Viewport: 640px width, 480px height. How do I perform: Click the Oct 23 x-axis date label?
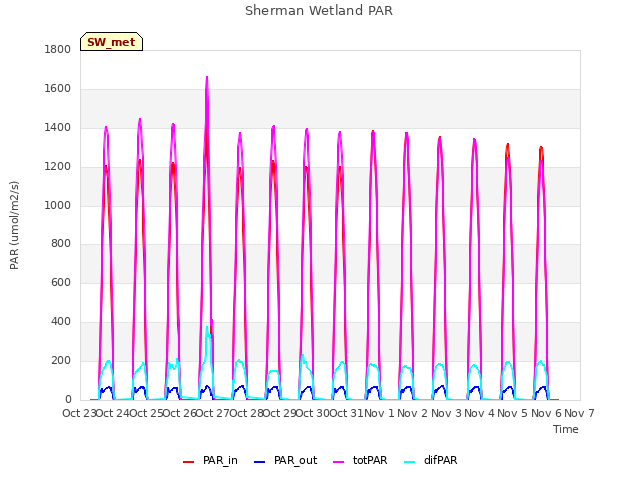point(79,413)
